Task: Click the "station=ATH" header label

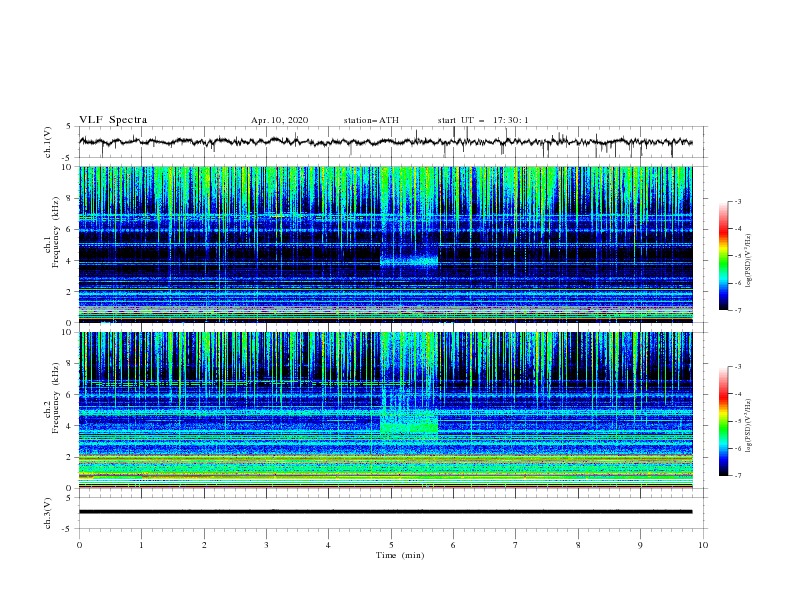Action: [371, 120]
